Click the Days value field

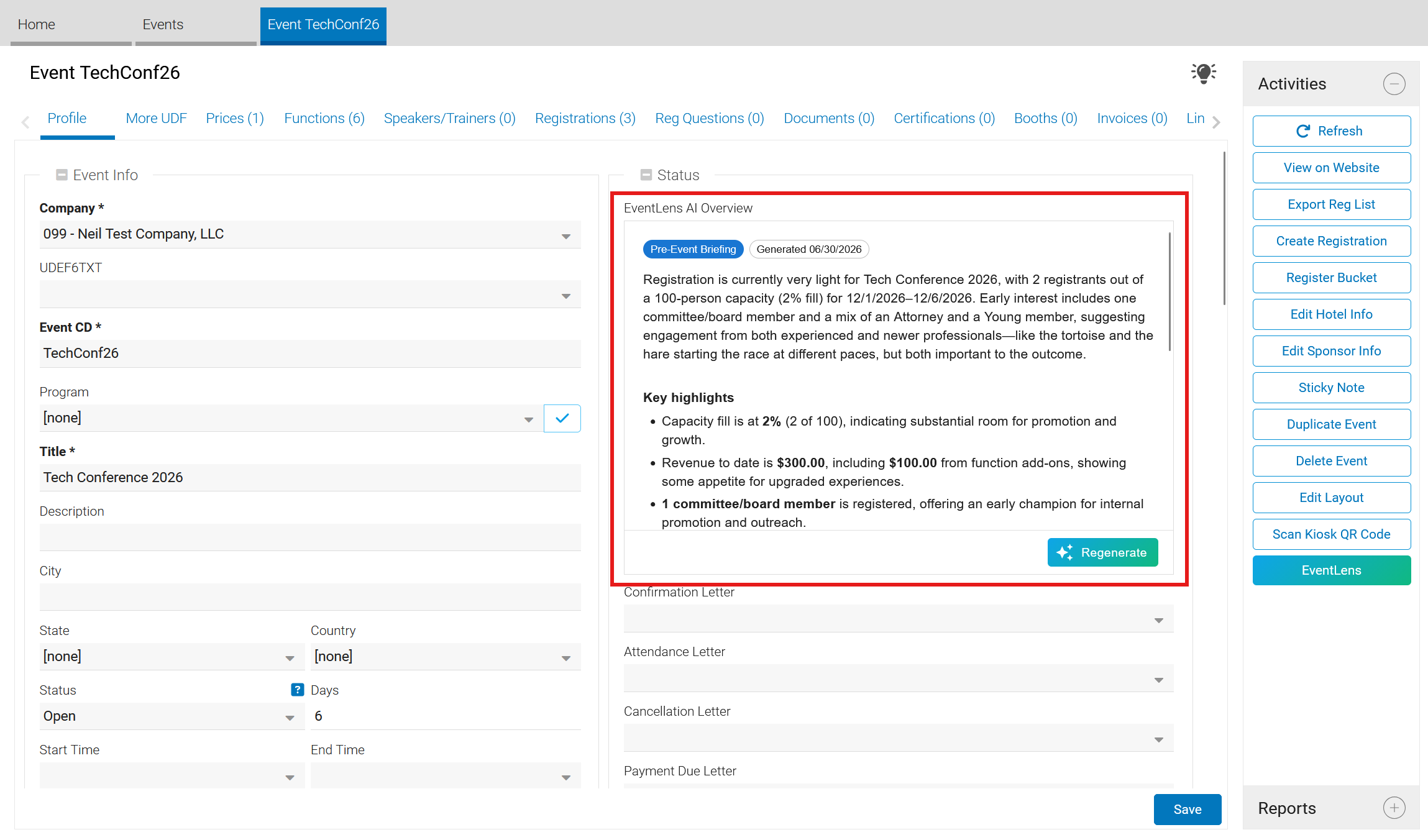[446, 716]
